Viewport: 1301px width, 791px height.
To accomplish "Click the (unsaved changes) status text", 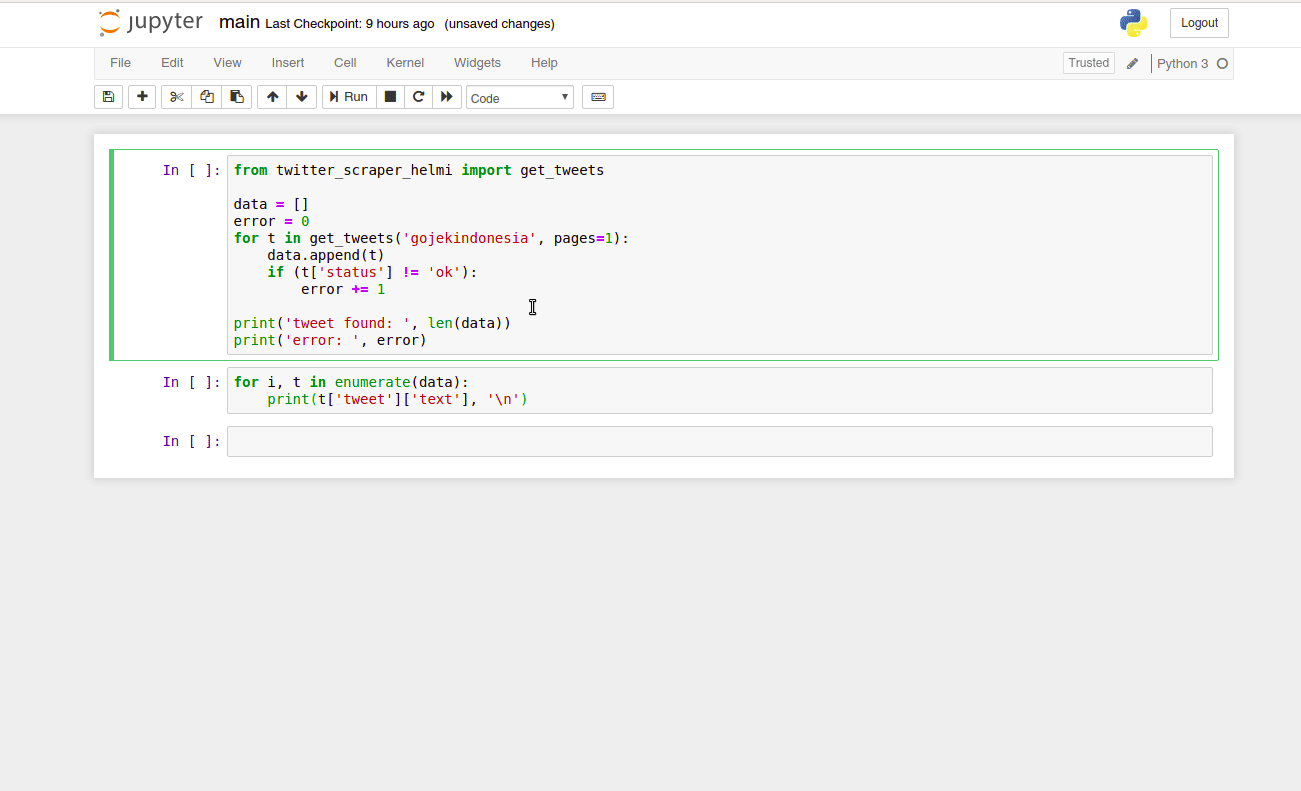I will pos(499,24).
